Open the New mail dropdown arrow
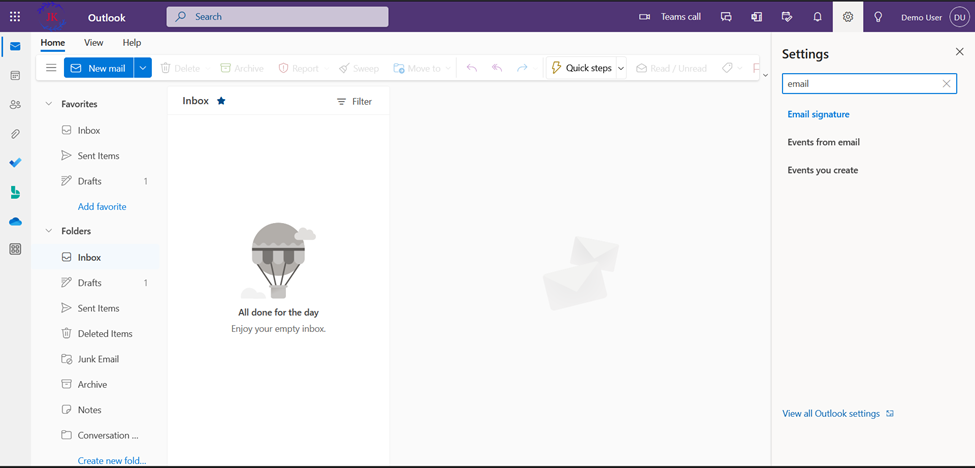This screenshot has height=468, width=975. 143,68
